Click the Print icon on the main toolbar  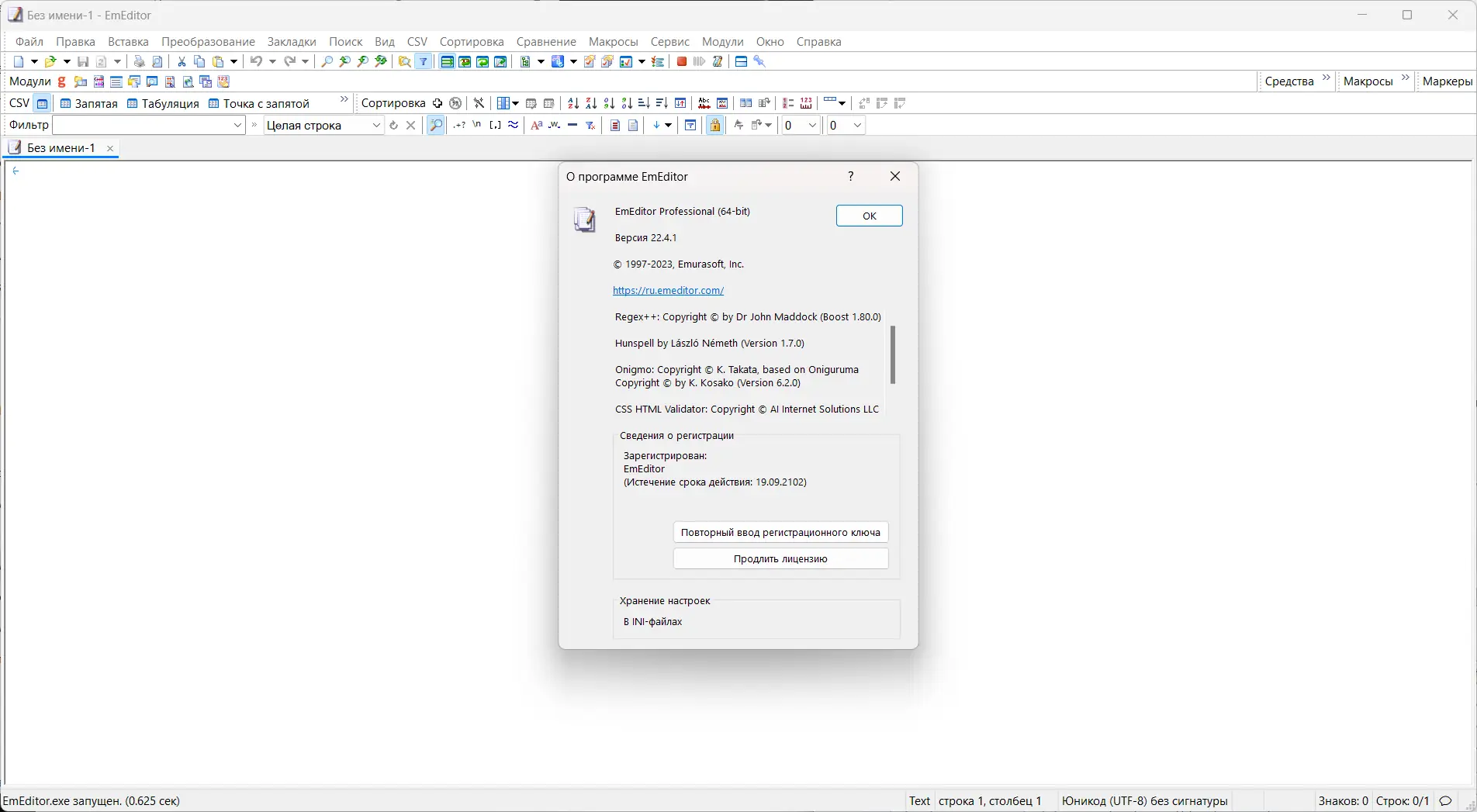click(x=140, y=61)
